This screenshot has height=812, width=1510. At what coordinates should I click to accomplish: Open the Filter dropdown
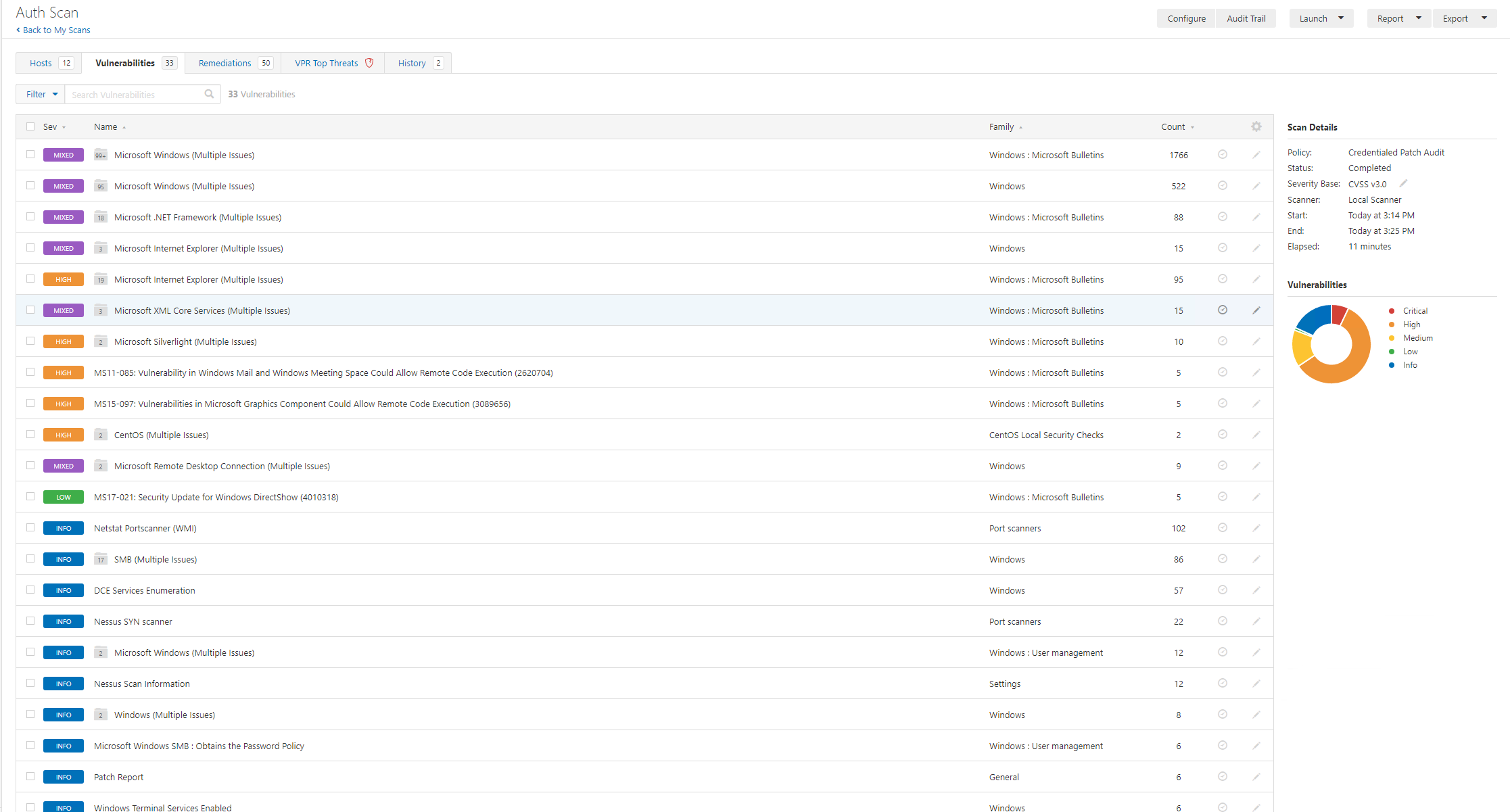pyautogui.click(x=41, y=94)
